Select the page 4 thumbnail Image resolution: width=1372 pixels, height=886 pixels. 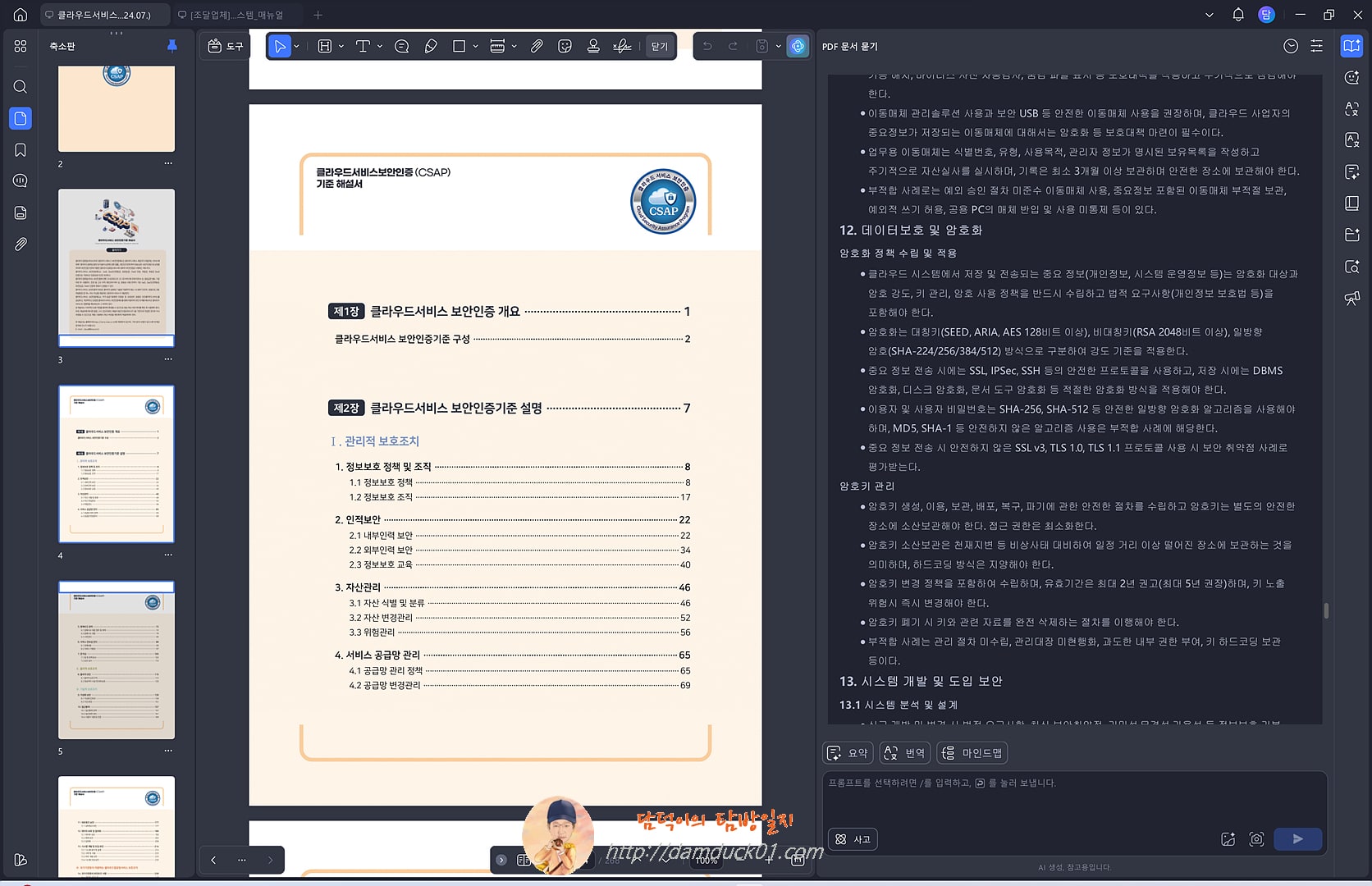pyautogui.click(x=116, y=464)
